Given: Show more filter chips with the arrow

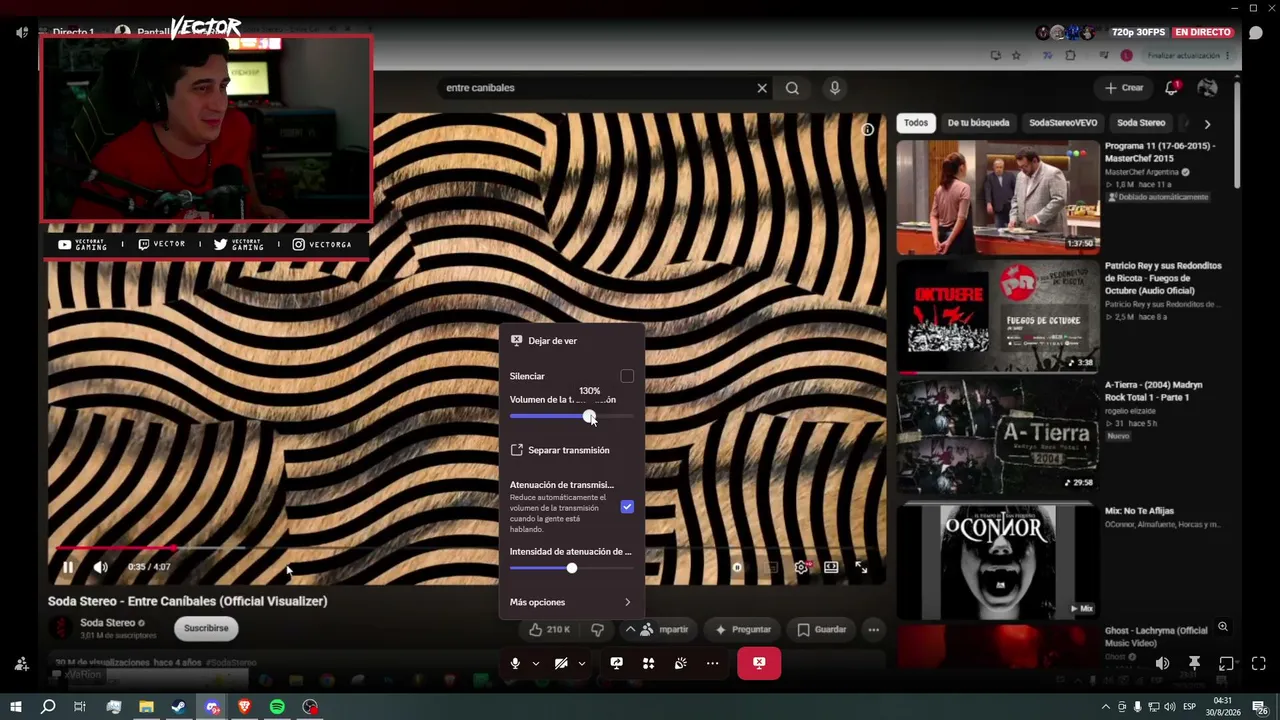Looking at the screenshot, I should [x=1207, y=124].
